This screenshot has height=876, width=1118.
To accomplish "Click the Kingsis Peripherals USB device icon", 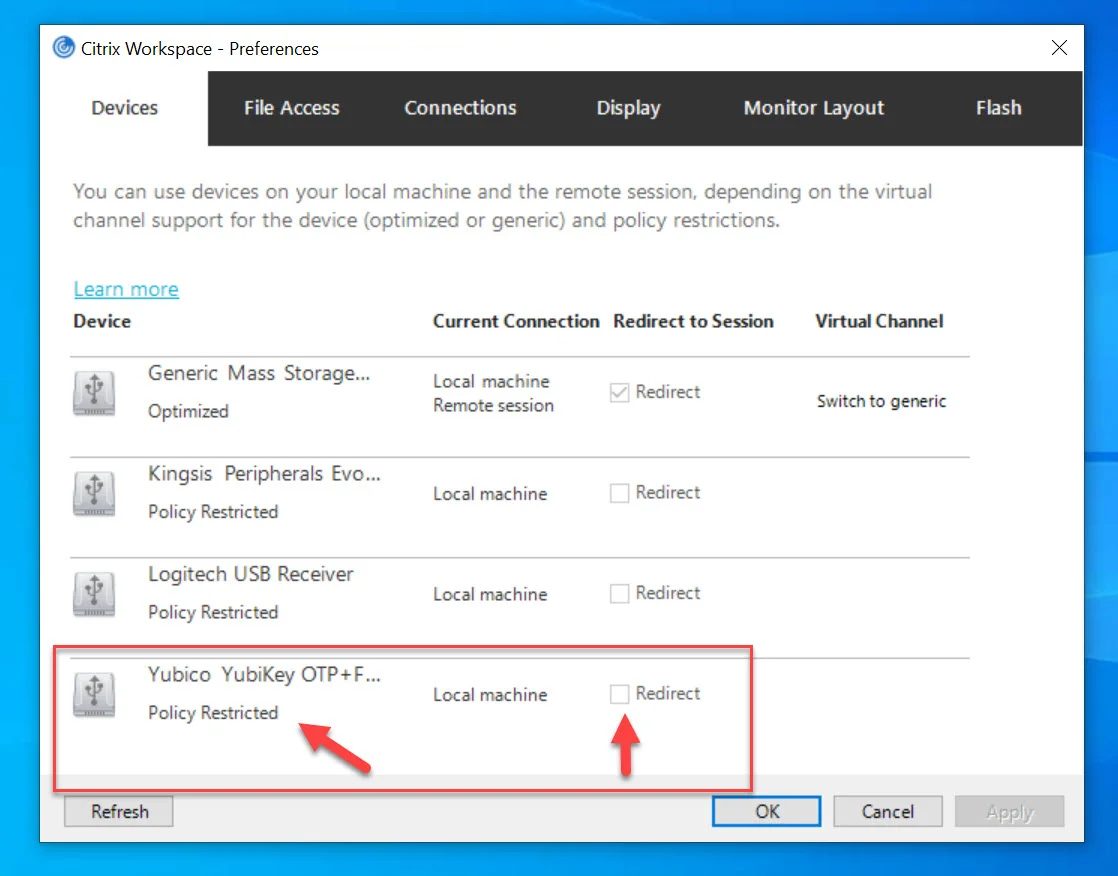I will [x=94, y=493].
